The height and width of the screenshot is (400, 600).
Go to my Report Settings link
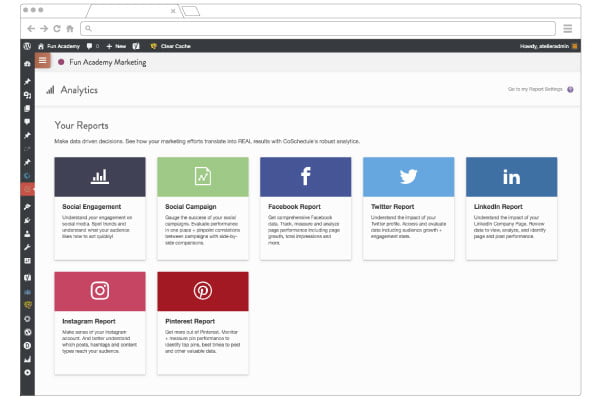(x=535, y=89)
